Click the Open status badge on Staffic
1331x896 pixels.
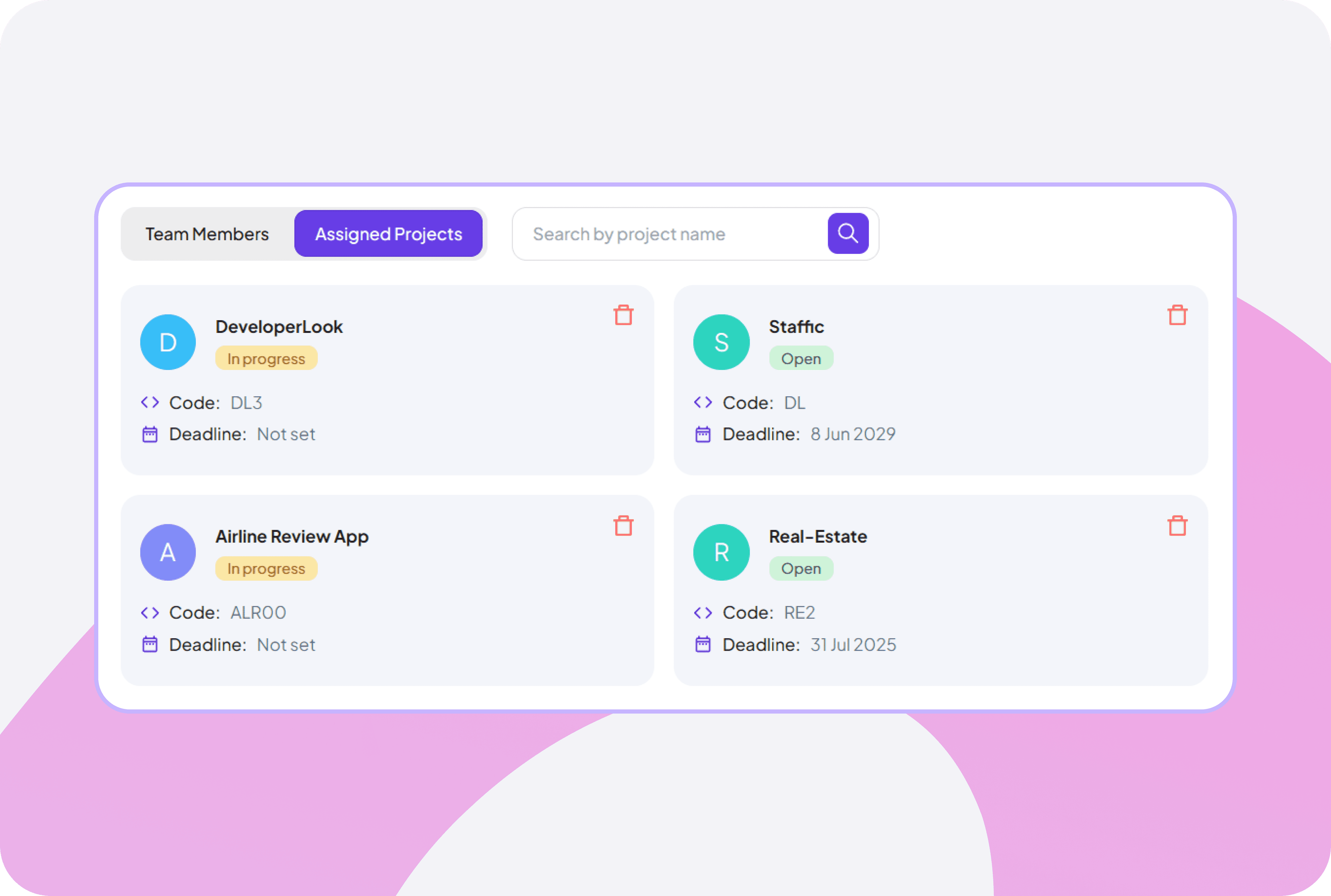click(x=801, y=358)
